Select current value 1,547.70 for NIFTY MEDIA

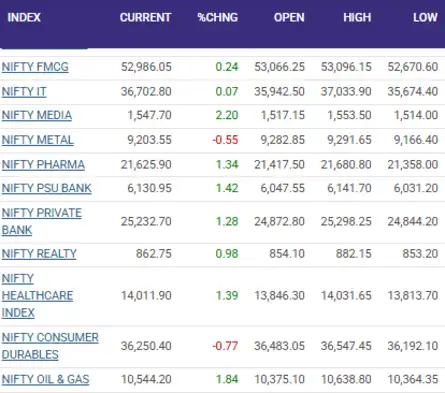tap(149, 115)
